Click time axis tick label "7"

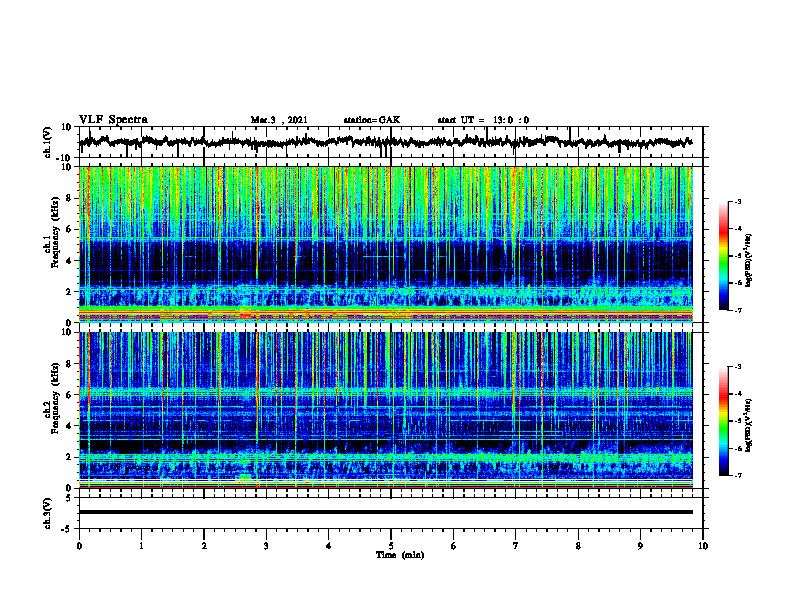[516, 546]
